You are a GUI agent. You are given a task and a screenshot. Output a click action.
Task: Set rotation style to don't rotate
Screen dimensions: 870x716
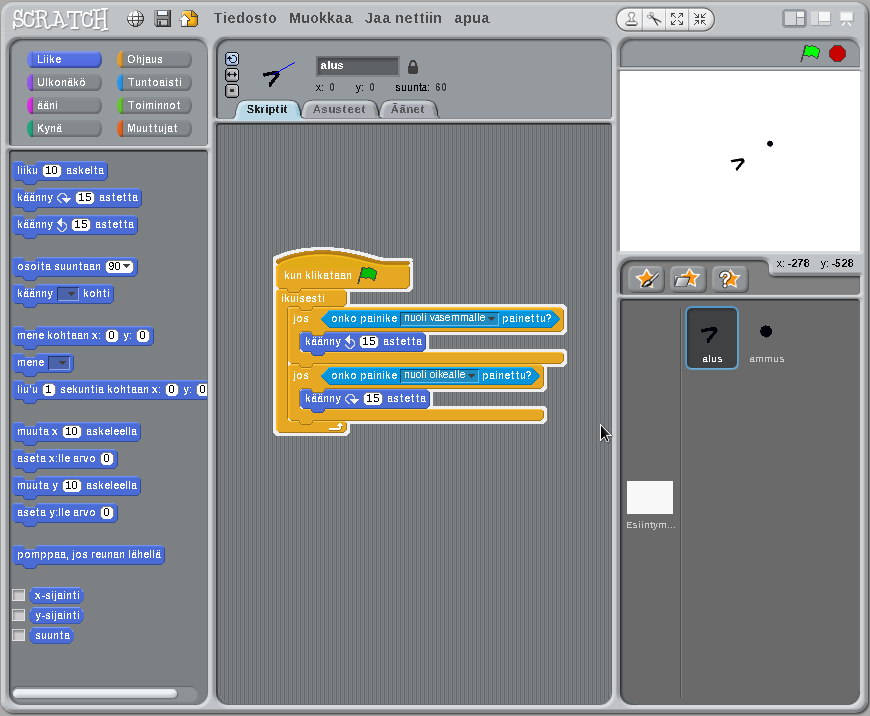pyautogui.click(x=232, y=90)
